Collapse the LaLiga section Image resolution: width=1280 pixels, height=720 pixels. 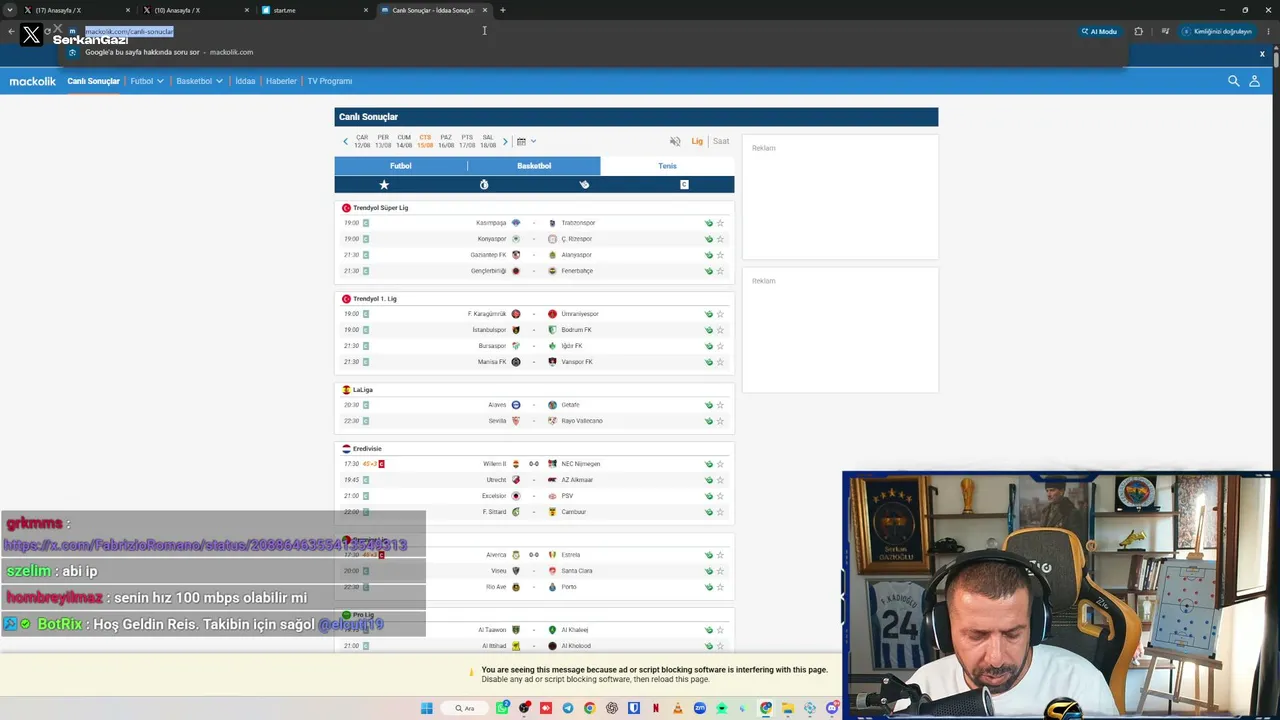534,390
